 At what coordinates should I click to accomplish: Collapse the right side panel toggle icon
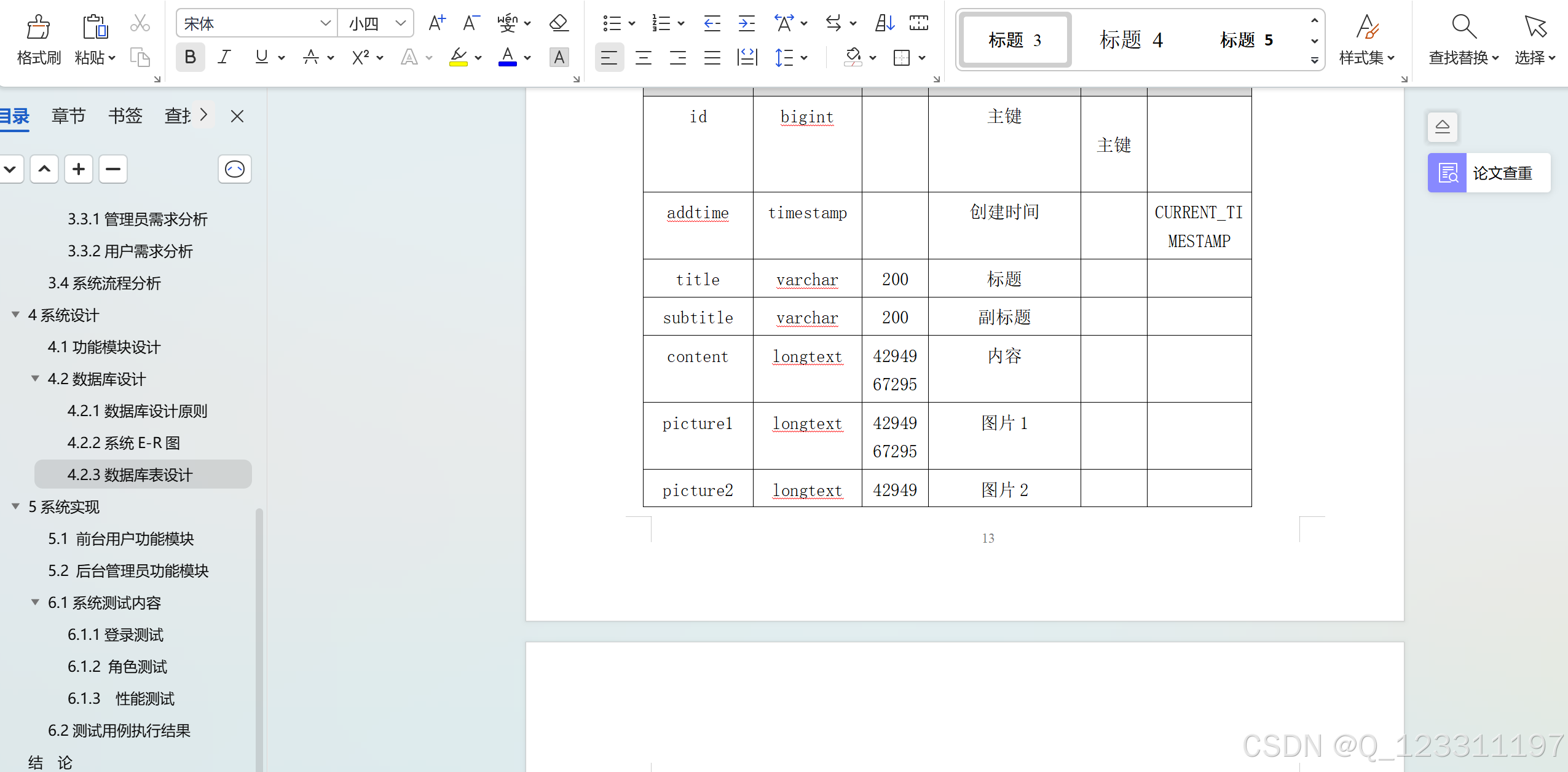tap(1442, 127)
